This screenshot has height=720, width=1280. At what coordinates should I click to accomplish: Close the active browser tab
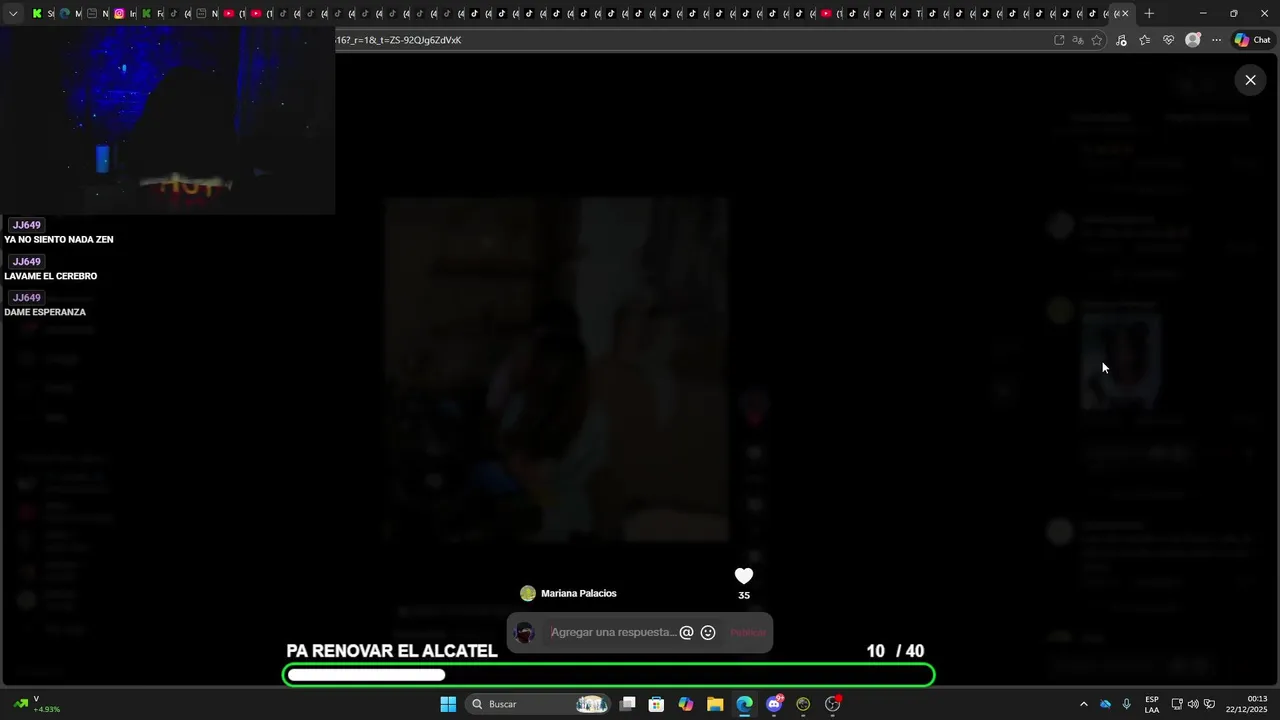(1125, 14)
